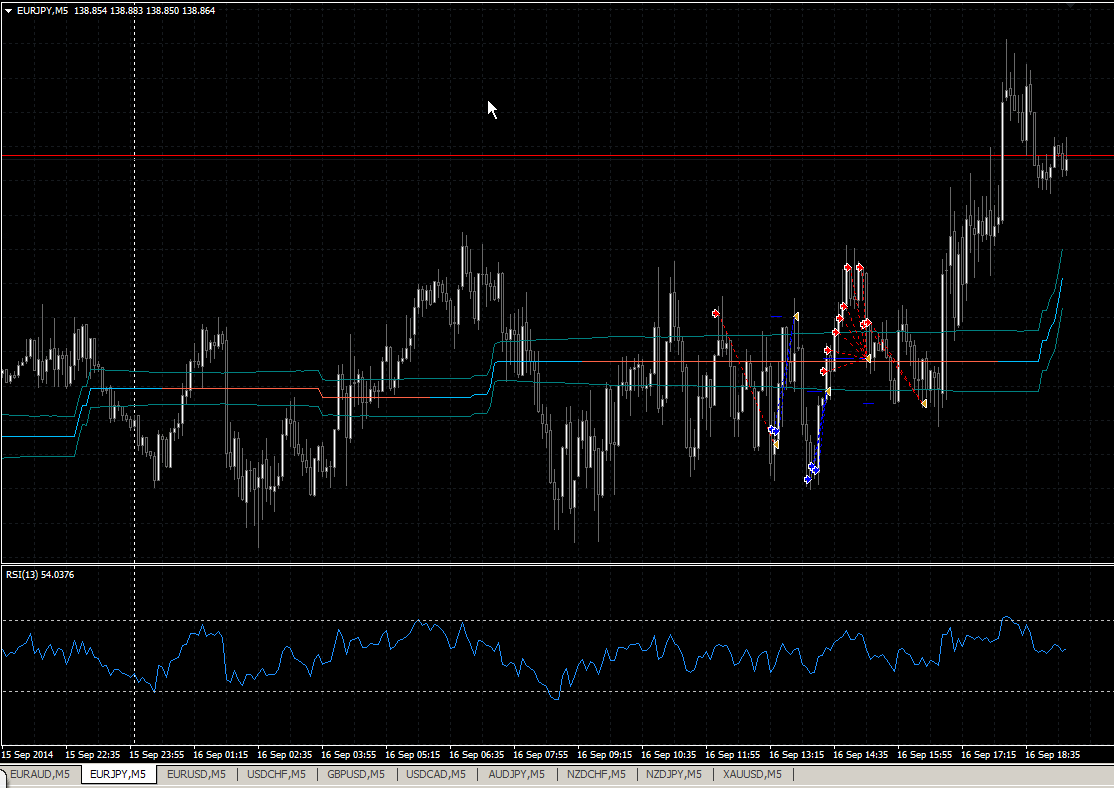This screenshot has height=788, width=1114.
Task: Click the triangle arrow beside EURJPY,M5 title
Action: (9, 11)
